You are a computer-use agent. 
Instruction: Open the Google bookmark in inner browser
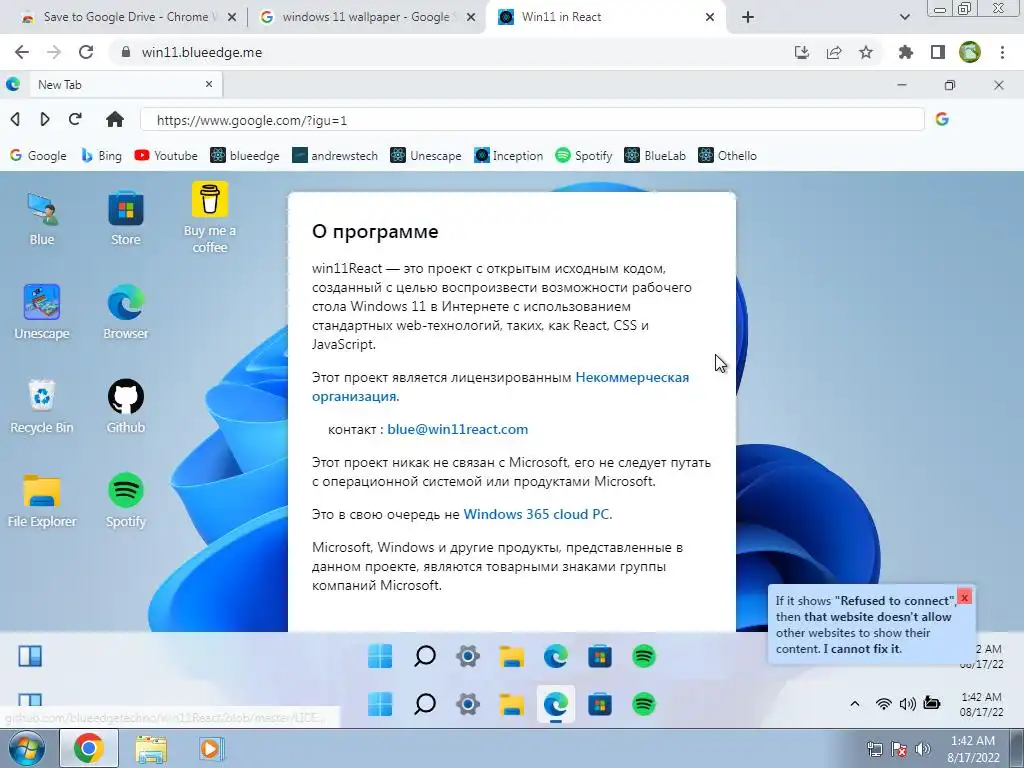click(38, 155)
